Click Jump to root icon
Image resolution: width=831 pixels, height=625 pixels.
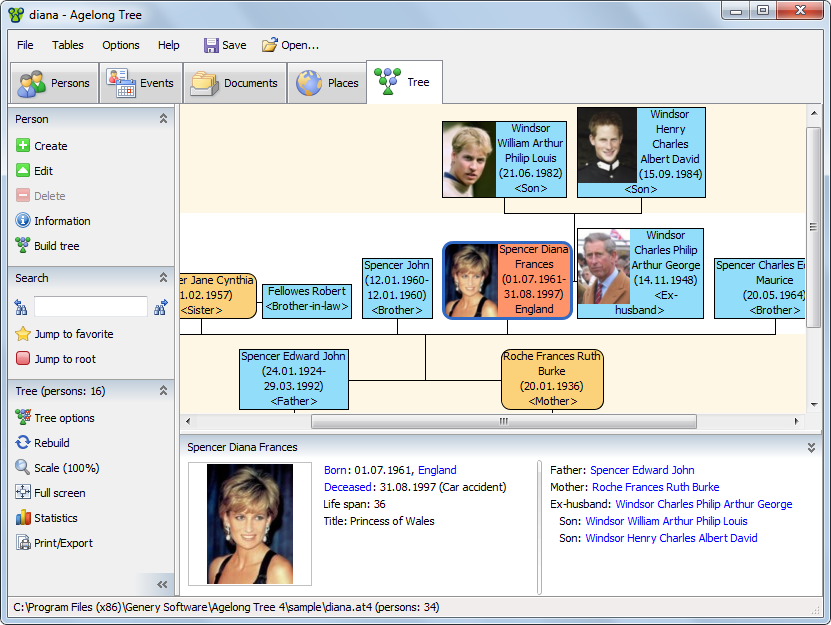click(x=23, y=359)
